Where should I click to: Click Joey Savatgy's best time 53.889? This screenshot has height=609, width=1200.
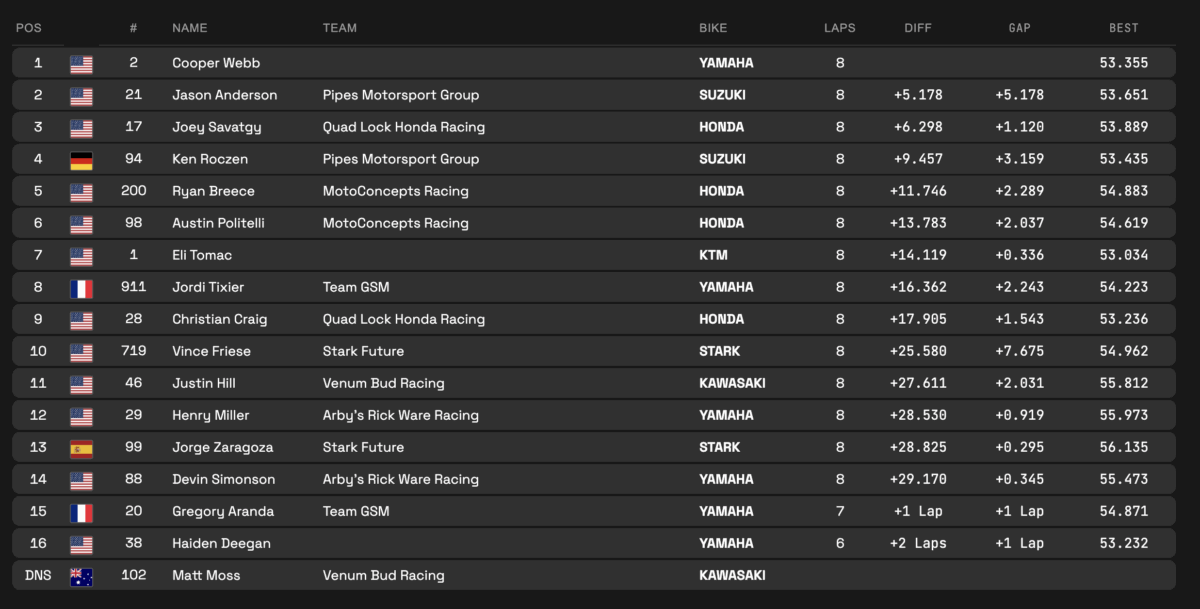click(1123, 127)
